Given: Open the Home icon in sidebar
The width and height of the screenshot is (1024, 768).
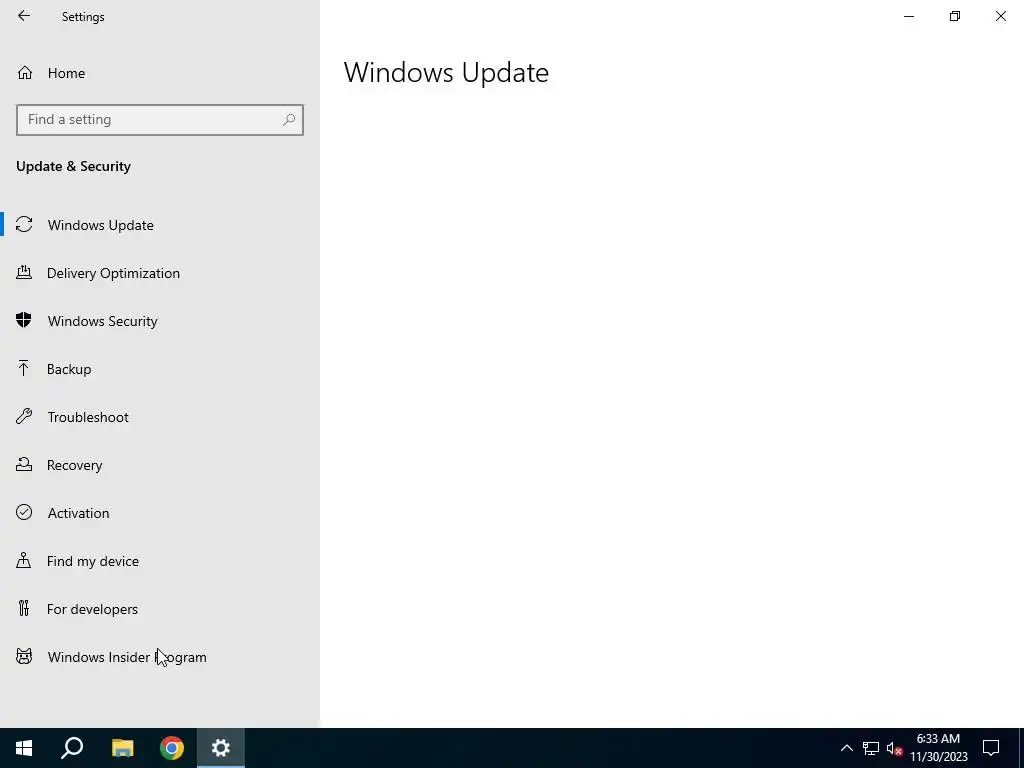Looking at the screenshot, I should (x=25, y=72).
